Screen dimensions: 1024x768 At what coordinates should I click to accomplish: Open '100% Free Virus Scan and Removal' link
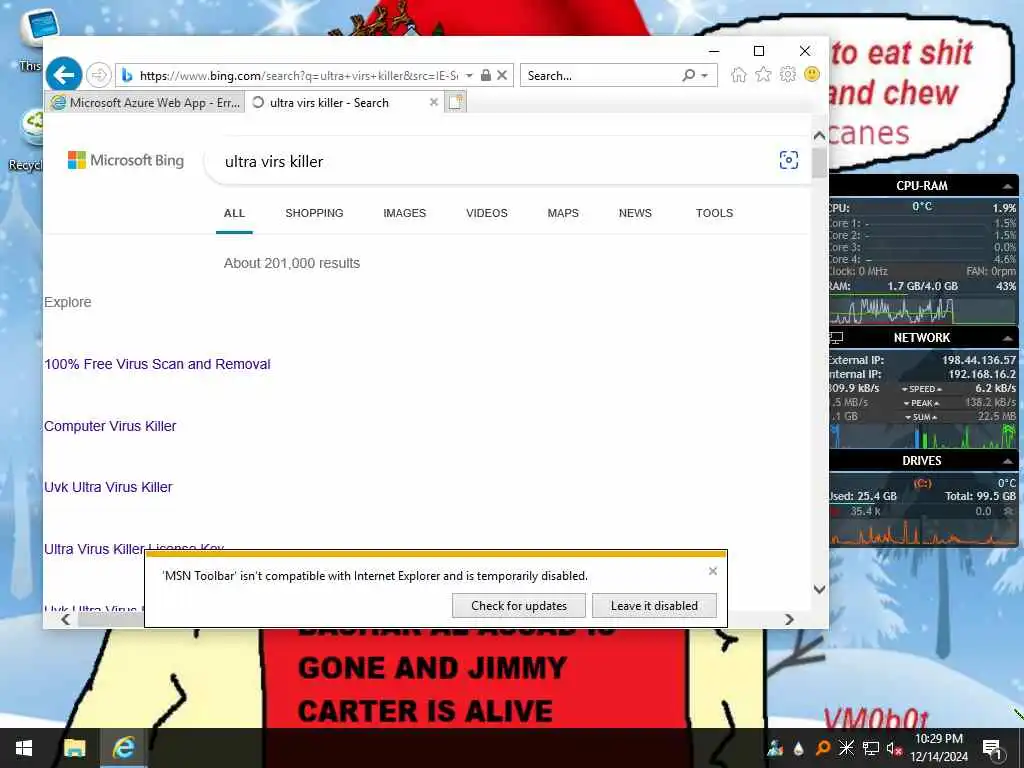tap(157, 364)
